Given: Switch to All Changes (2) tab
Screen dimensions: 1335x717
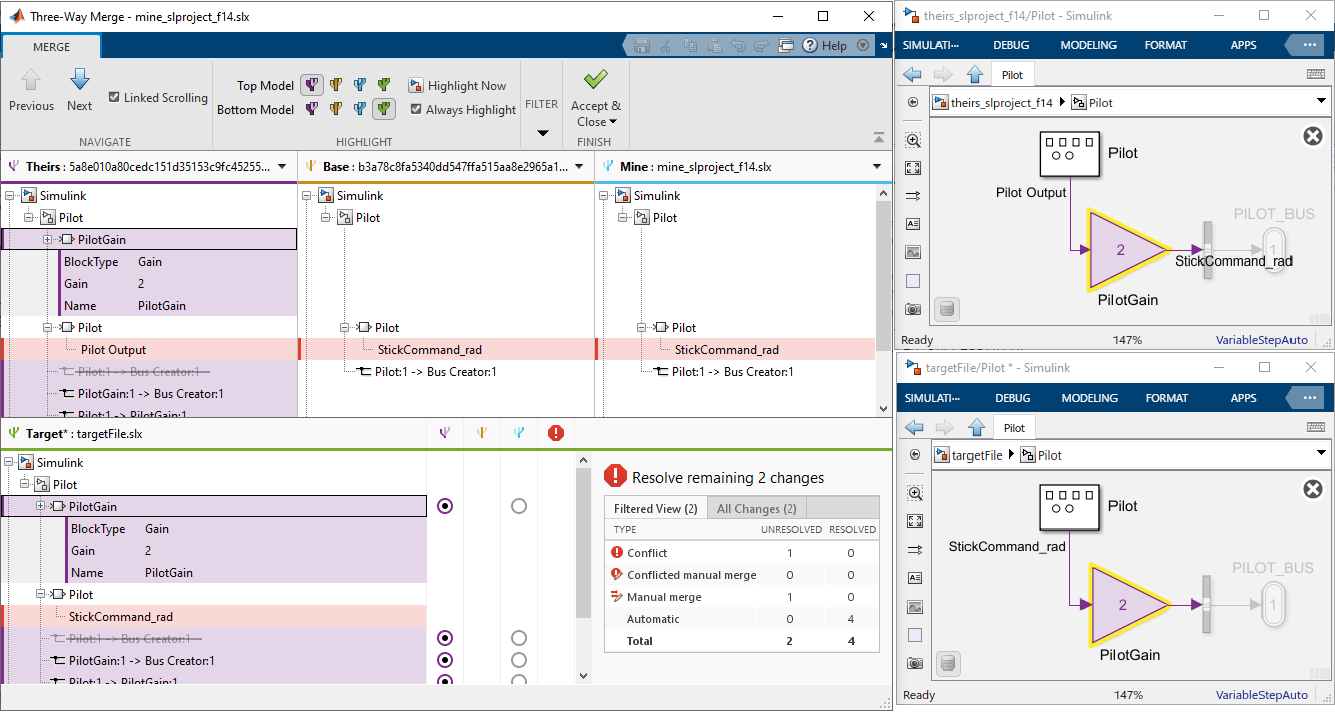Looking at the screenshot, I should (x=756, y=508).
